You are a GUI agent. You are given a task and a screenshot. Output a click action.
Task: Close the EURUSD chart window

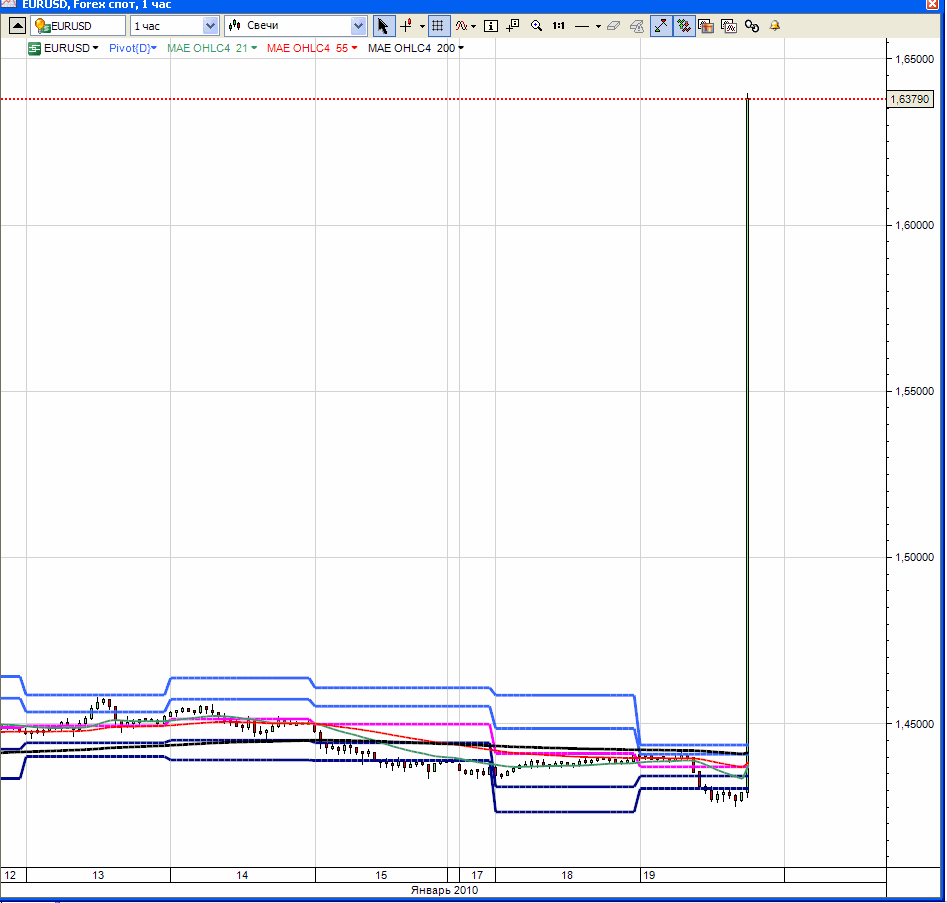click(x=933, y=4)
